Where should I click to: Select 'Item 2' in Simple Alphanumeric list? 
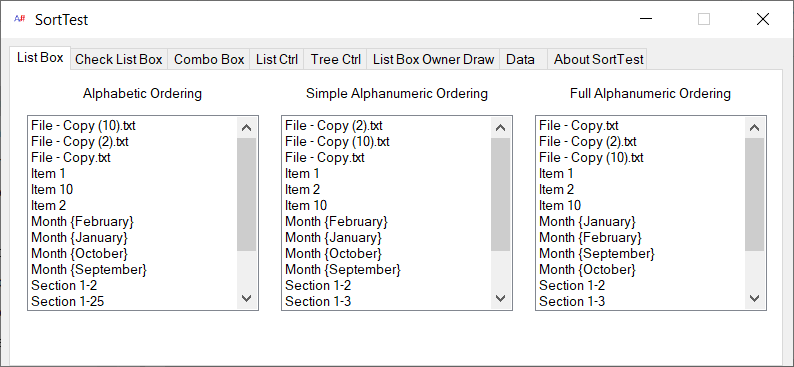pos(387,189)
